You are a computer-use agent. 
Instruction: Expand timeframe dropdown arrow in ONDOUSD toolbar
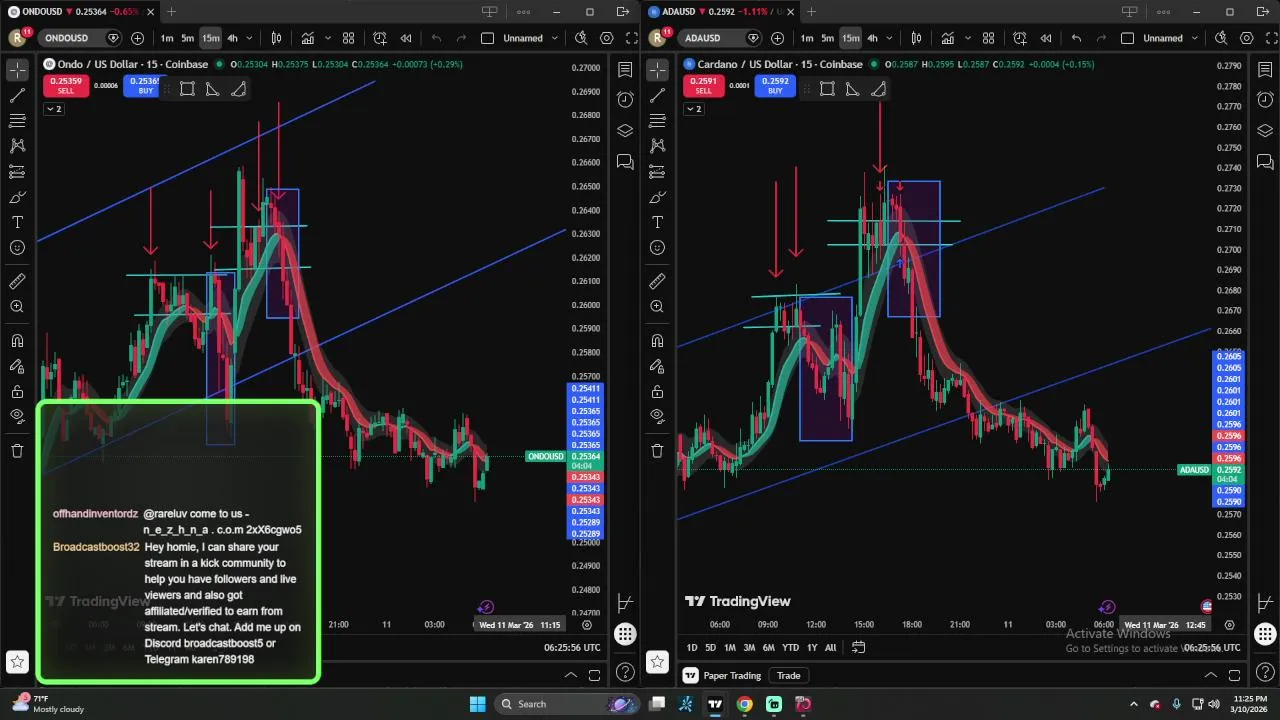tap(249, 38)
